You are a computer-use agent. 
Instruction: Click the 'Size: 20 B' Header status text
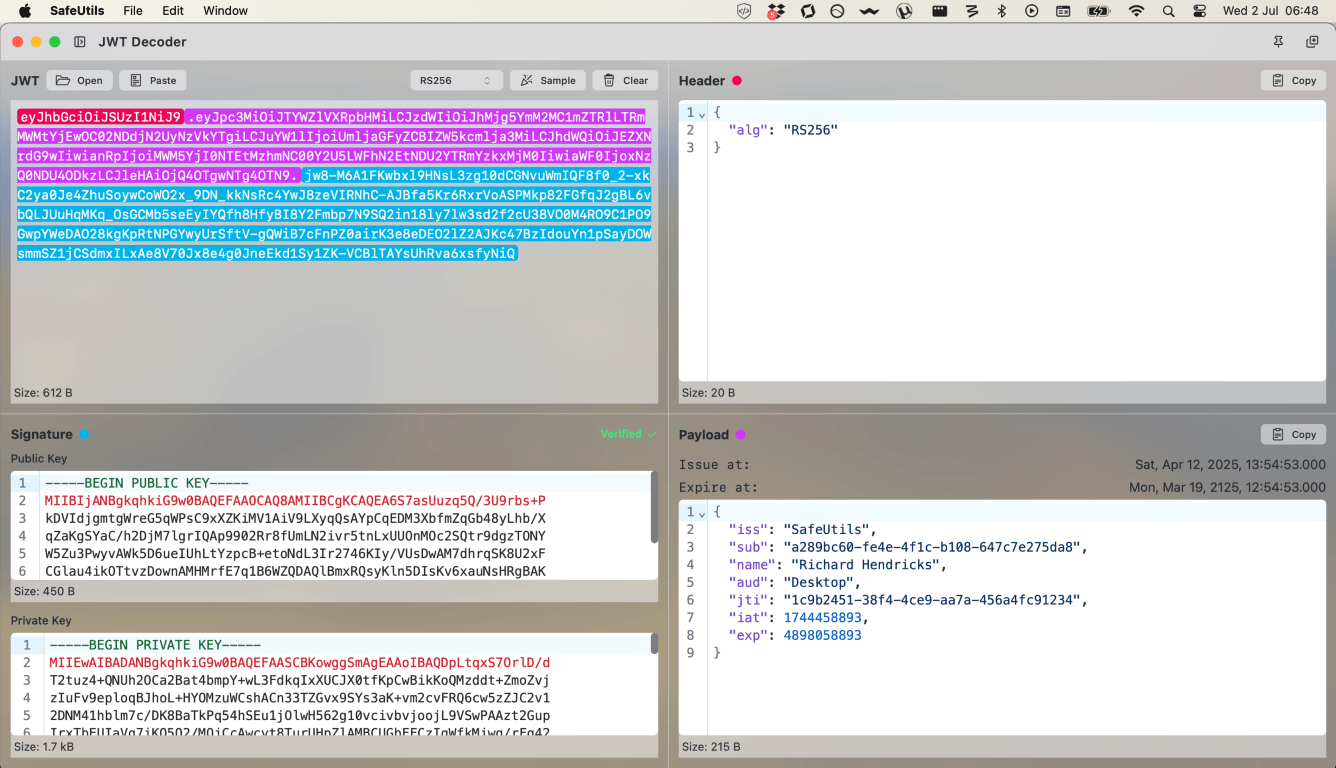708,393
